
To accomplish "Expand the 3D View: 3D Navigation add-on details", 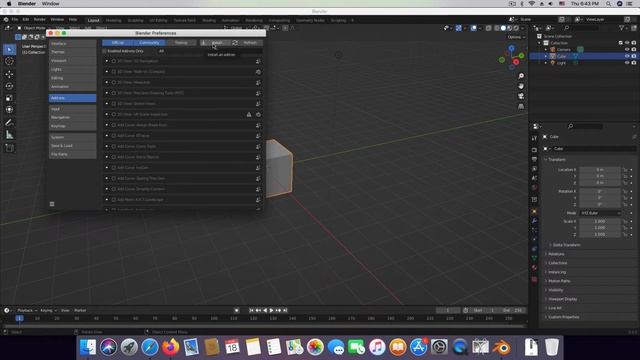I will 107,61.
